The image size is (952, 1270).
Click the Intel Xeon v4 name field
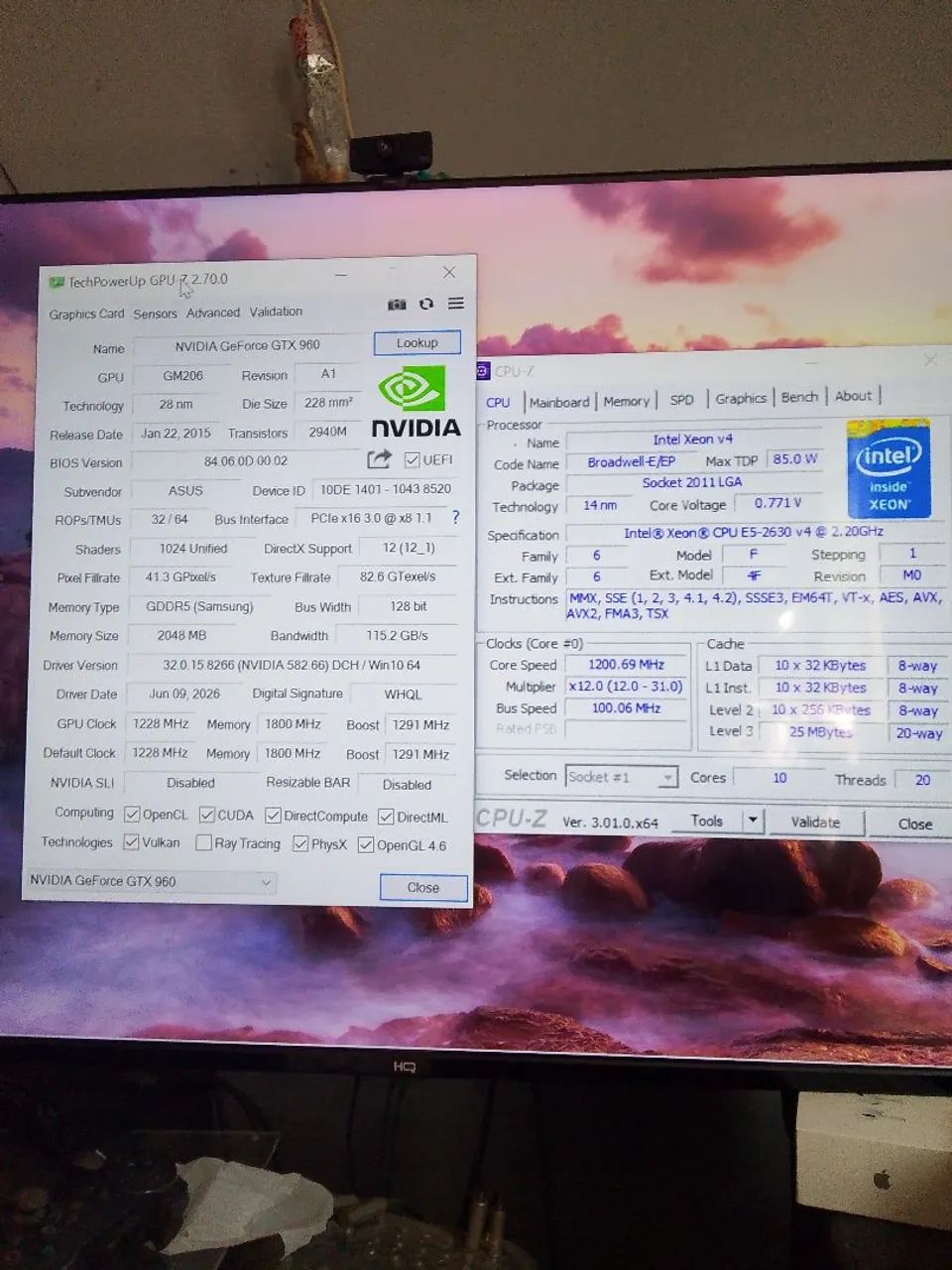point(692,440)
